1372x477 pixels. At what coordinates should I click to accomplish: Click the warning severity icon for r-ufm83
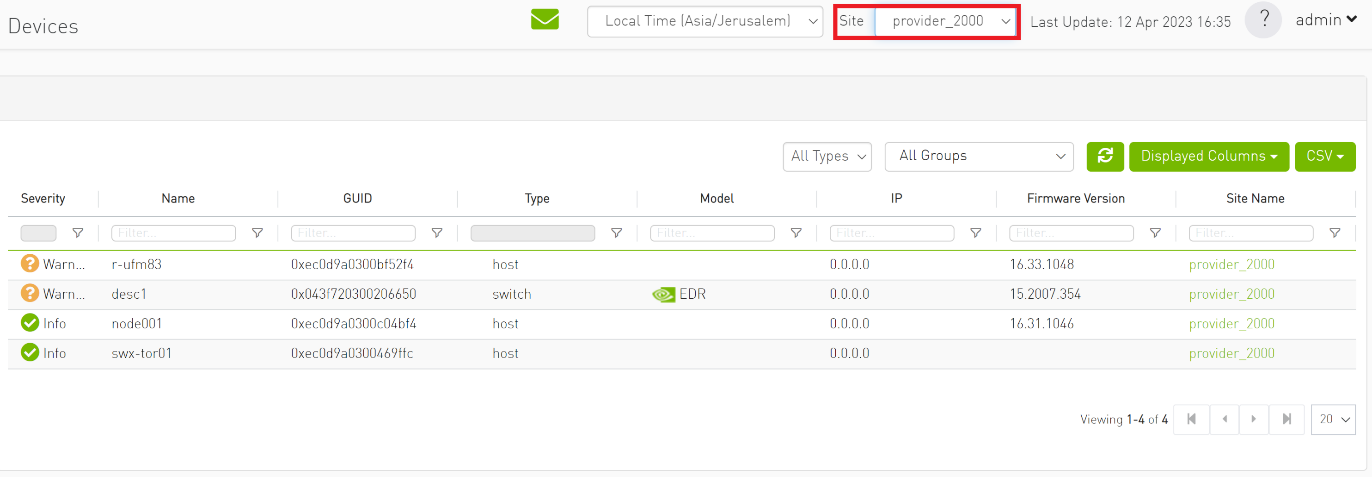(x=30, y=265)
